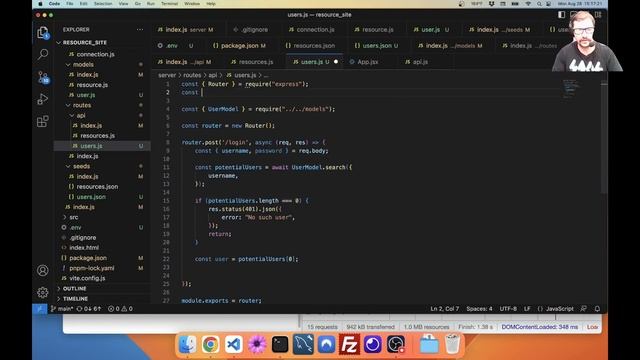Switch to the package.json tab
640x360 pixels.
239,46
